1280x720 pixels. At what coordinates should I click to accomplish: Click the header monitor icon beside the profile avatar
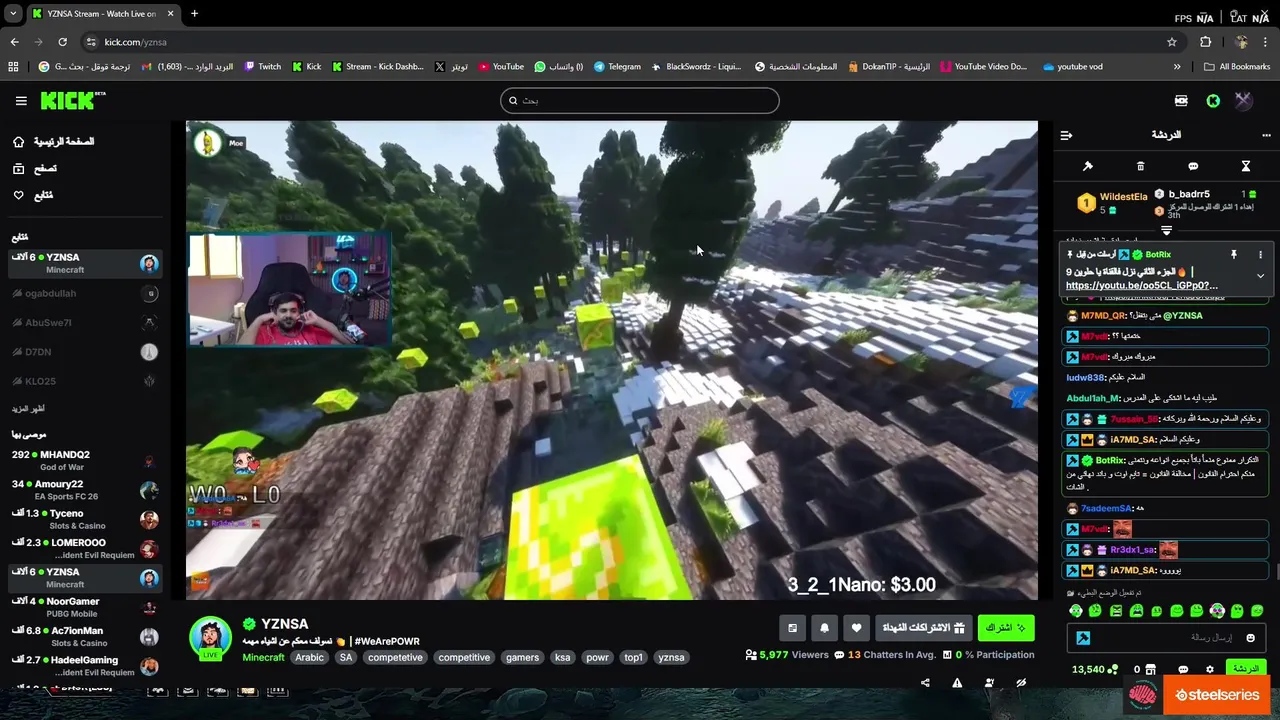point(1181,101)
